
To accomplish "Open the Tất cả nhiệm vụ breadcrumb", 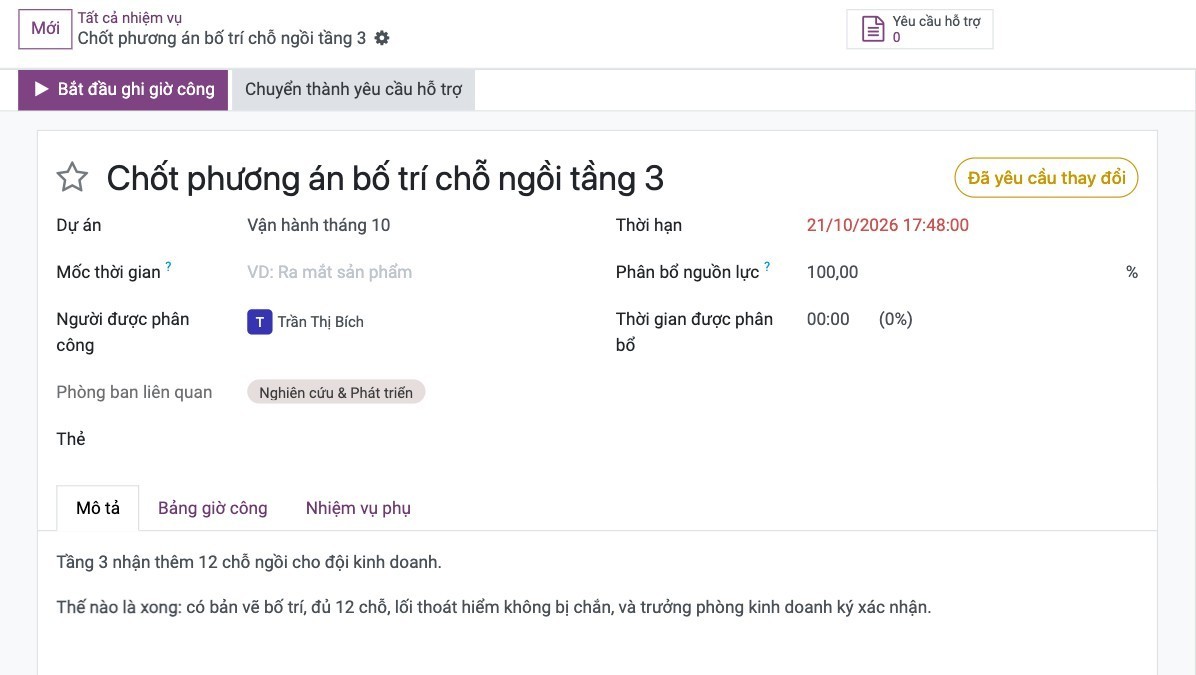I will click(130, 18).
